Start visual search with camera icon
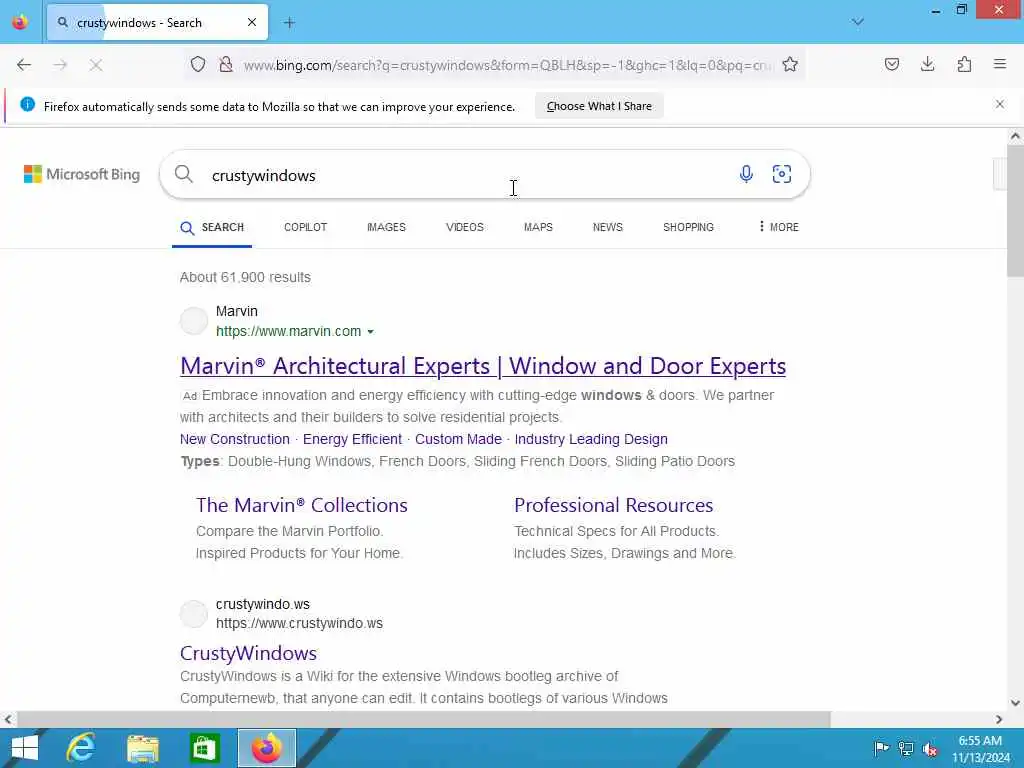This screenshot has height=768, width=1024. point(782,174)
